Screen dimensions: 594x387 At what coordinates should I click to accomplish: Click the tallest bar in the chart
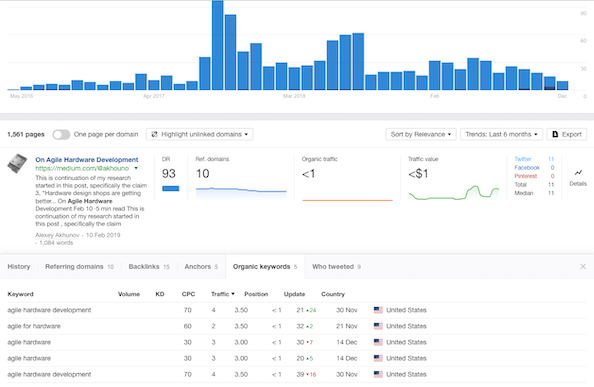[217, 45]
